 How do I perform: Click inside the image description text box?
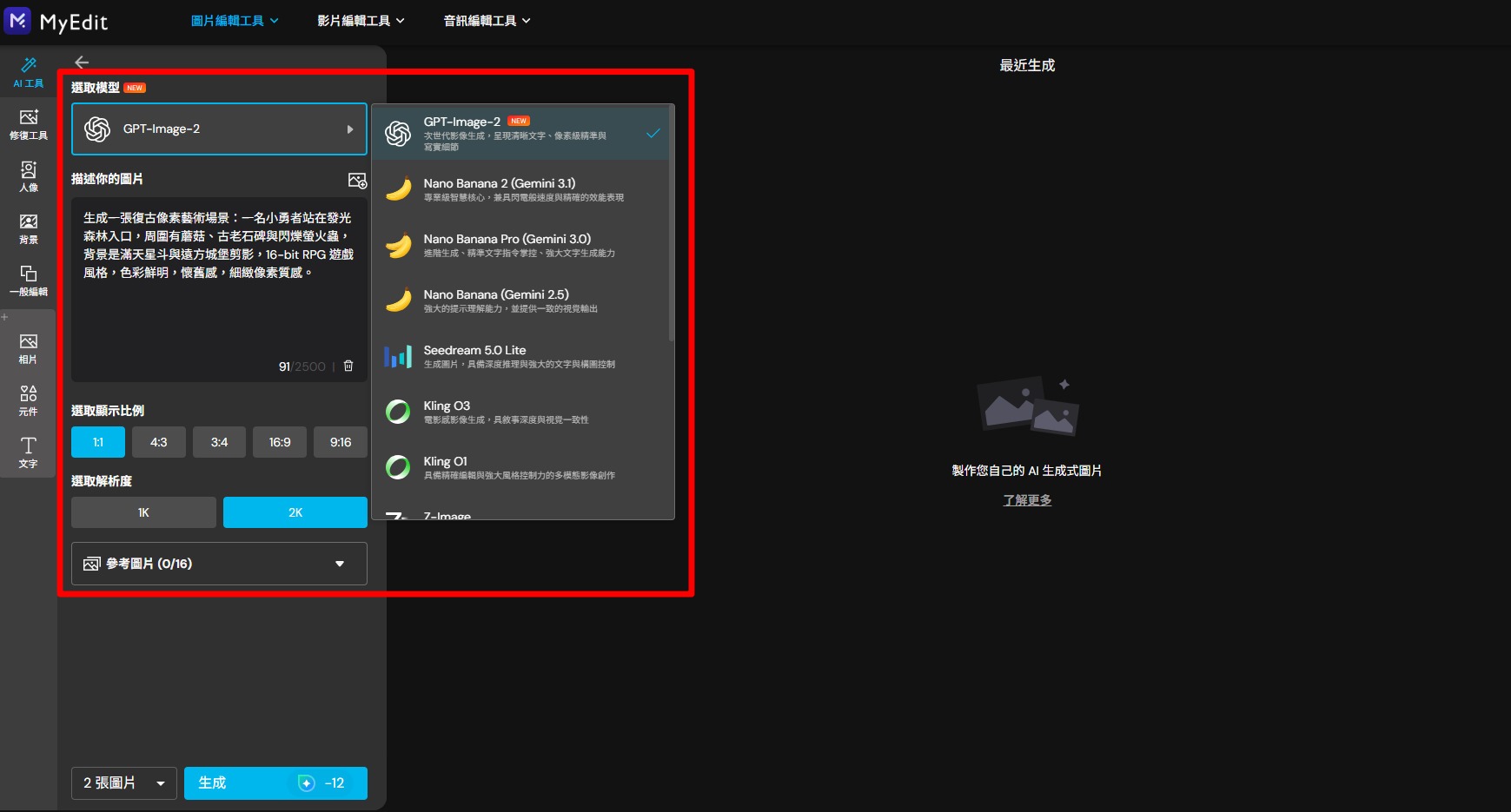[x=219, y=290]
